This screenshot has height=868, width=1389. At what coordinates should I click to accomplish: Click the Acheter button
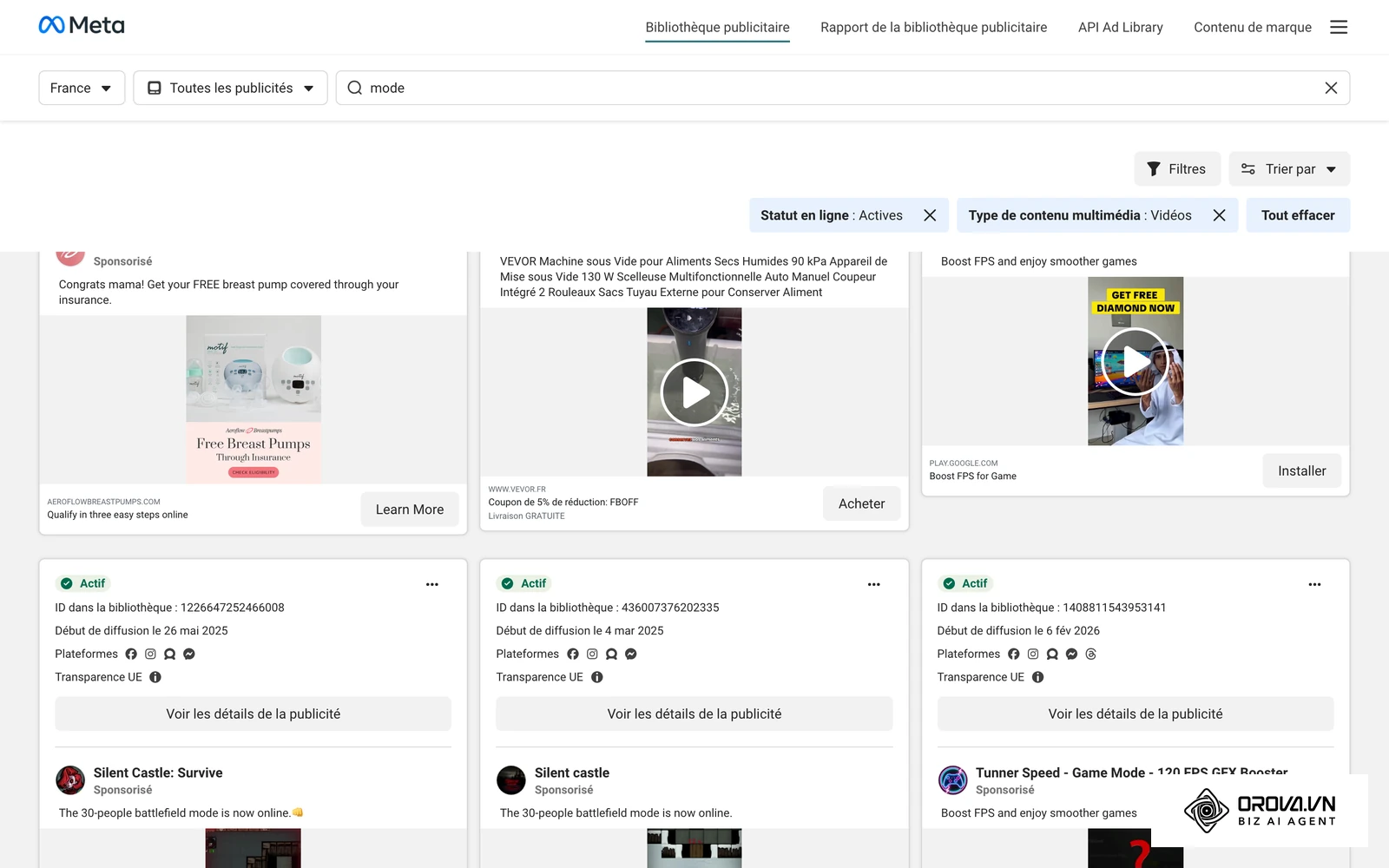point(861,503)
